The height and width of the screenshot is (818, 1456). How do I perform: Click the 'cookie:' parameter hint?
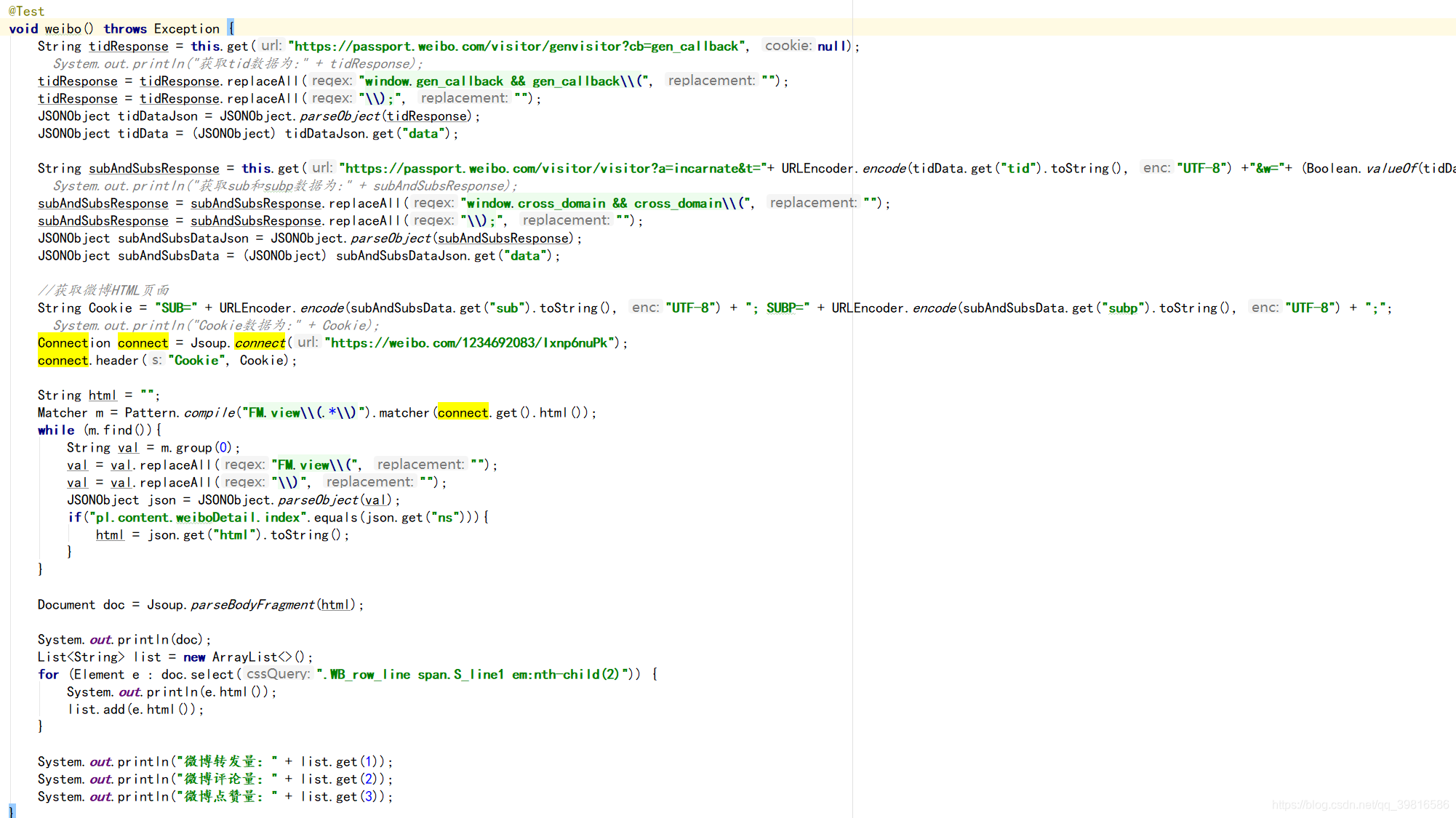coord(788,46)
